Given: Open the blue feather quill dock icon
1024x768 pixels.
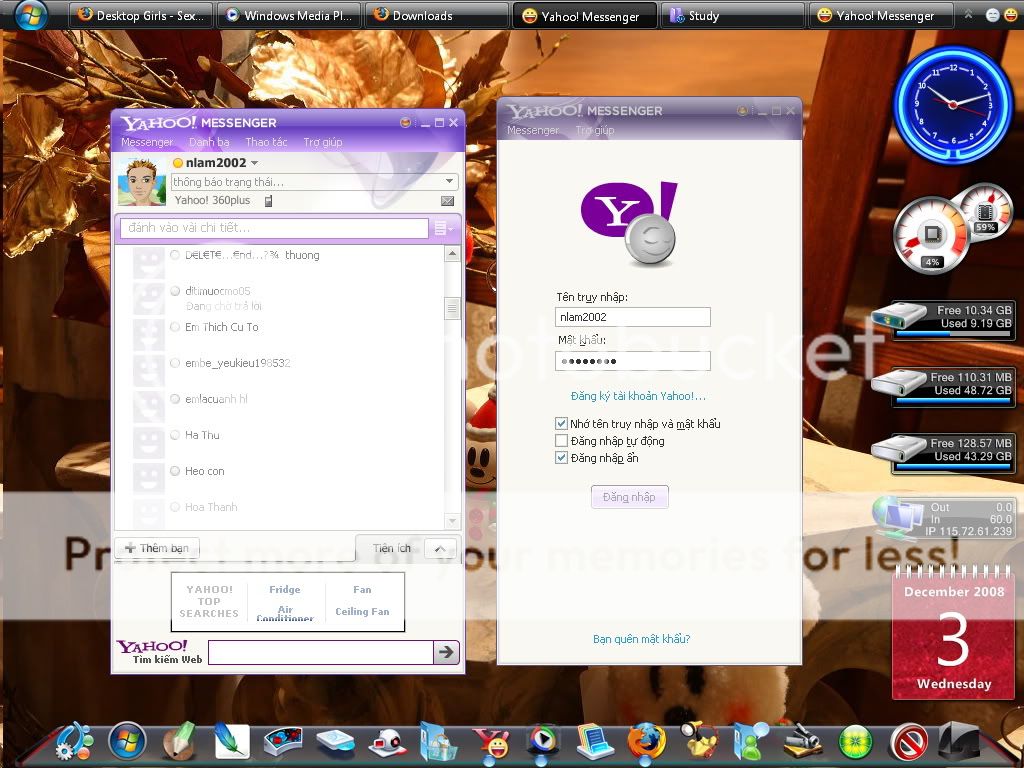Looking at the screenshot, I should pyautogui.click(x=231, y=742).
